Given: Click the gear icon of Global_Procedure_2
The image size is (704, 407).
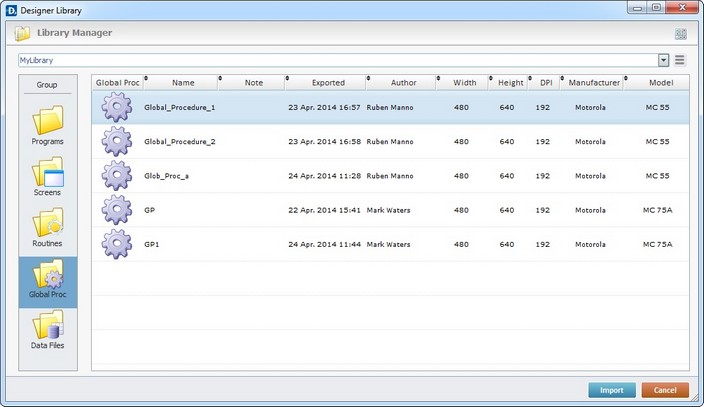Looking at the screenshot, I should (x=117, y=142).
